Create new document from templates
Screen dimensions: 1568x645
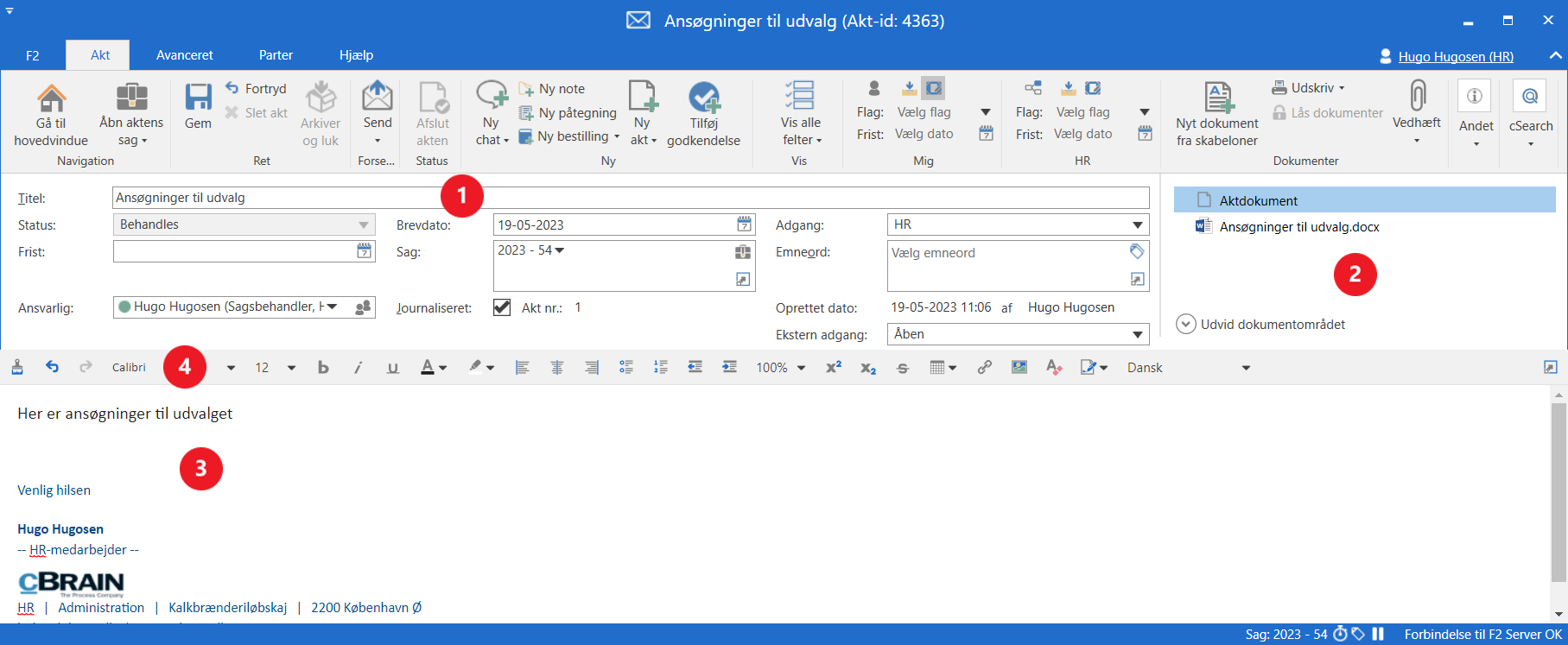coord(1217,115)
